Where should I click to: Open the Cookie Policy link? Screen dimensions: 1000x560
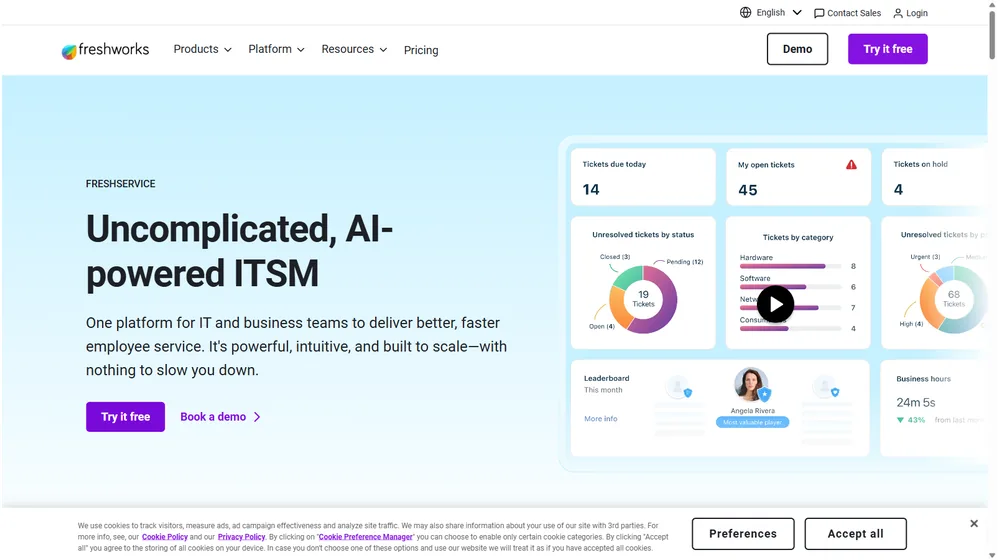(165, 537)
